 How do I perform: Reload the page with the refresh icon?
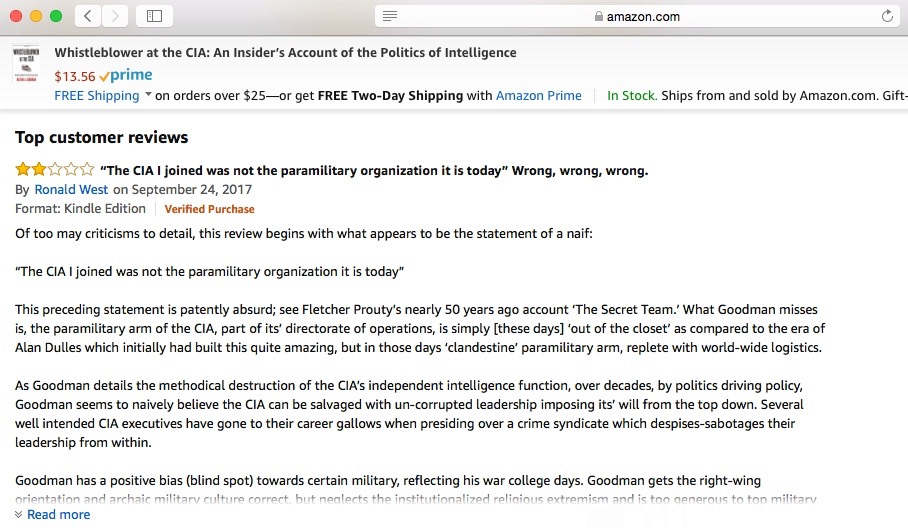(x=887, y=16)
